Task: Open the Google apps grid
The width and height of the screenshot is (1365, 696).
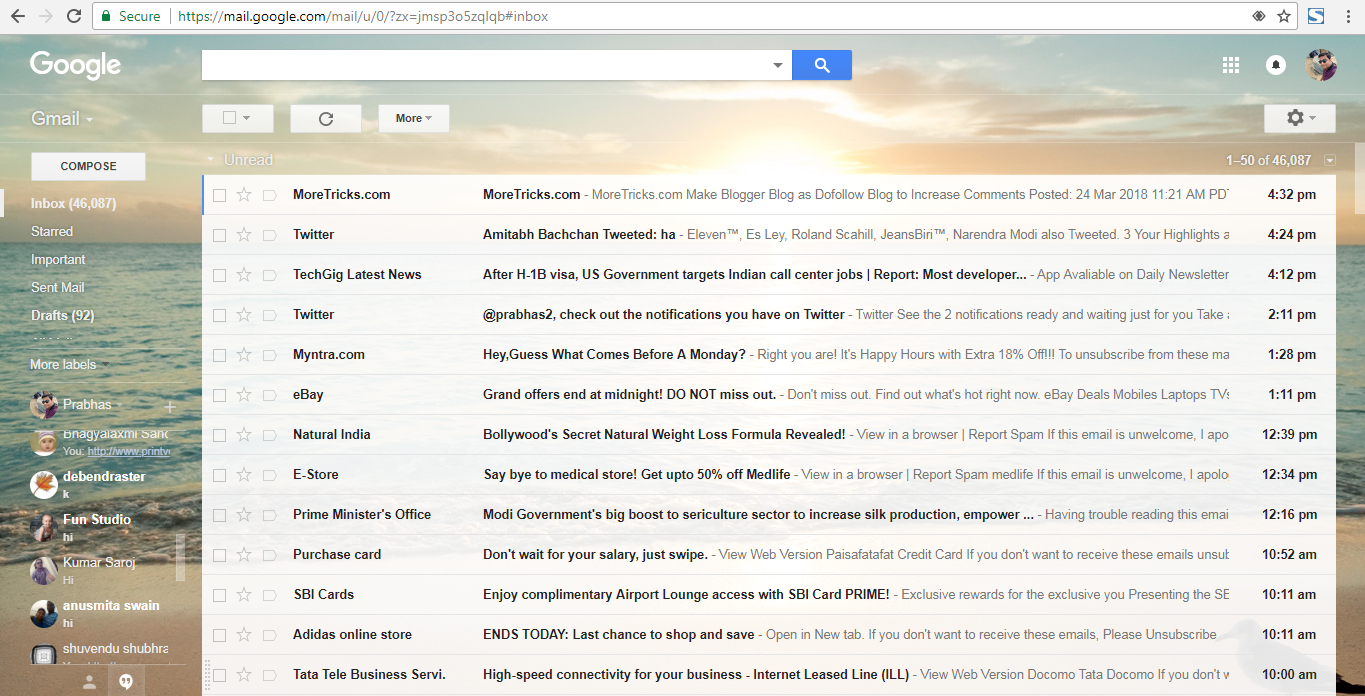Action: point(1231,65)
